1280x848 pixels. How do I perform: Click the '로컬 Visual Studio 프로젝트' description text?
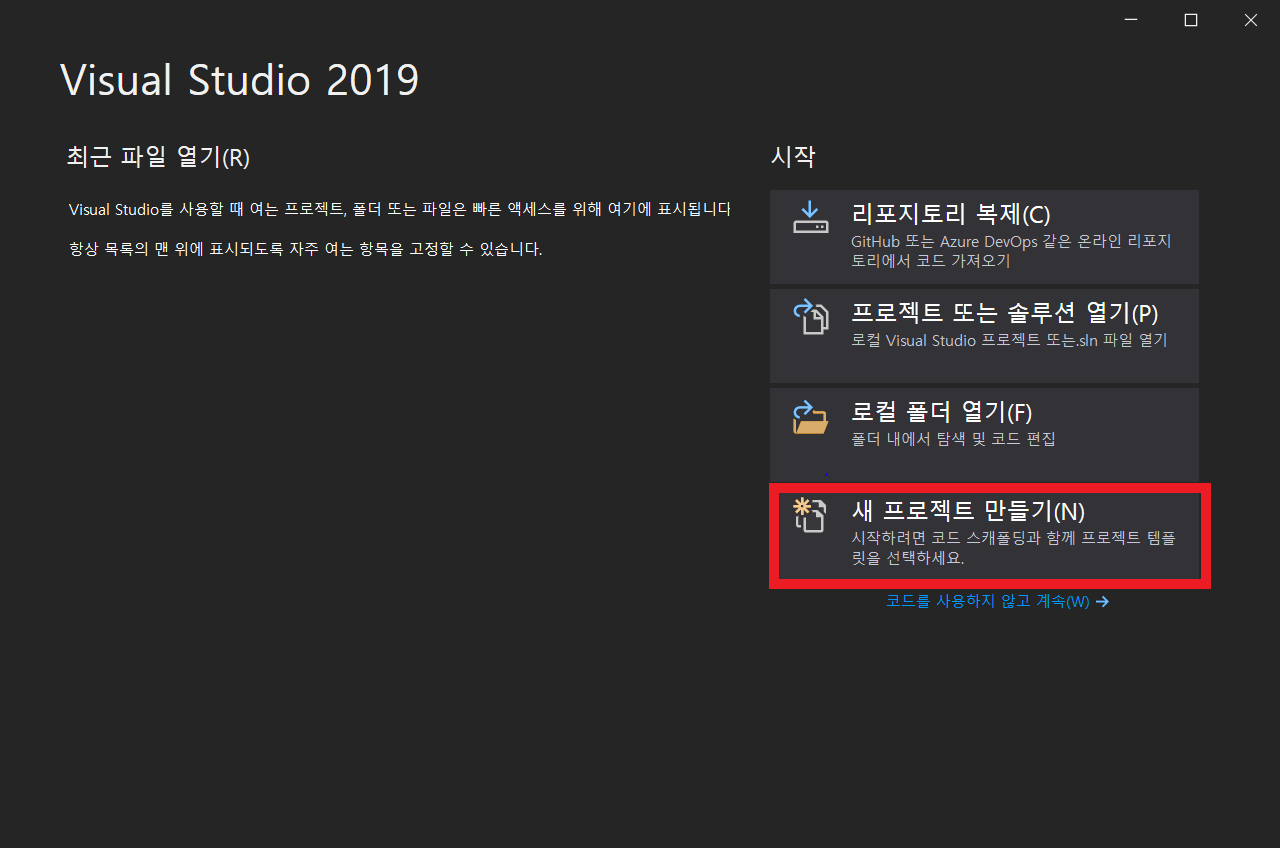click(x=1009, y=340)
